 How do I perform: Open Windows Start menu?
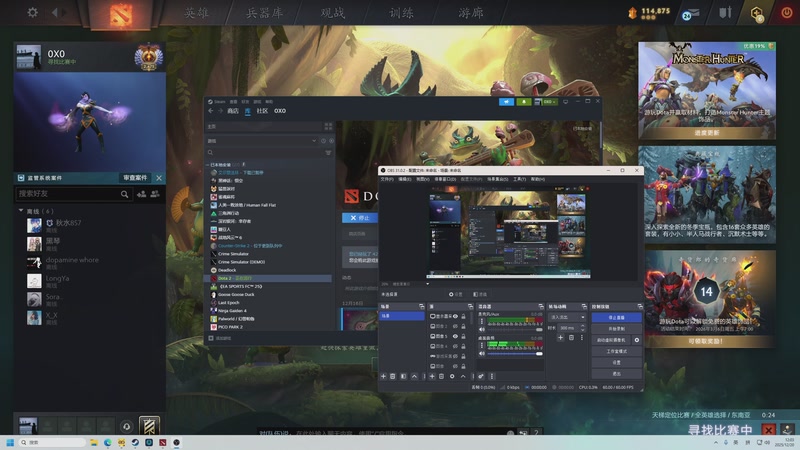pyautogui.click(x=10, y=442)
